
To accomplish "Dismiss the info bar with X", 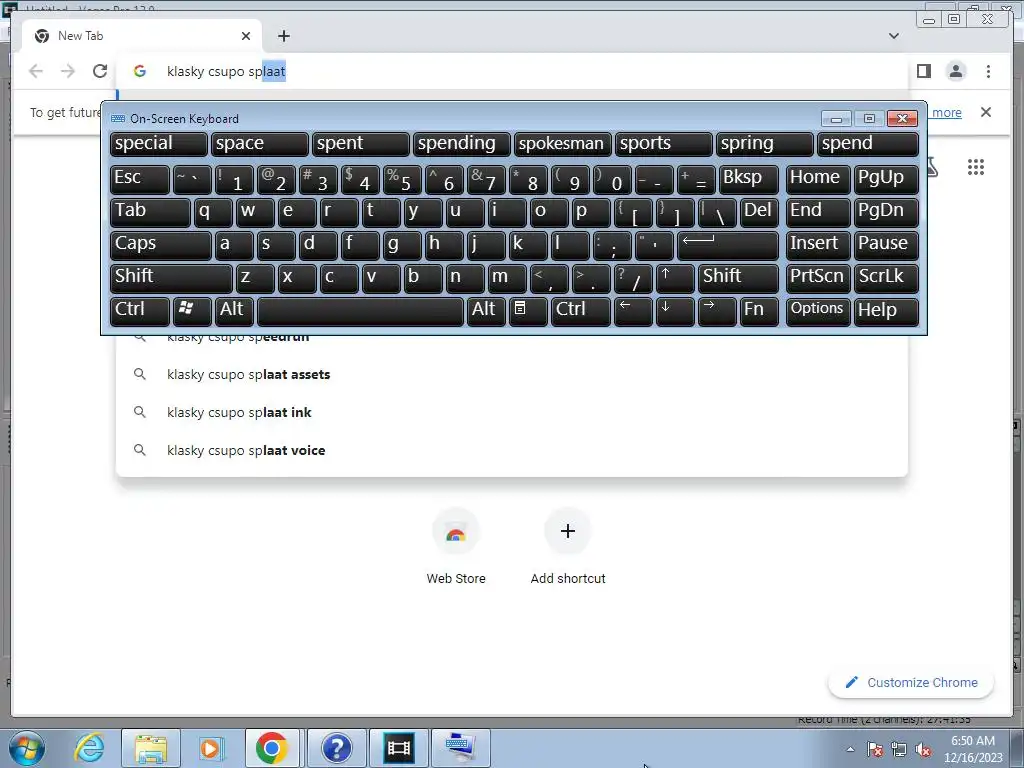I will pyautogui.click(x=986, y=112).
